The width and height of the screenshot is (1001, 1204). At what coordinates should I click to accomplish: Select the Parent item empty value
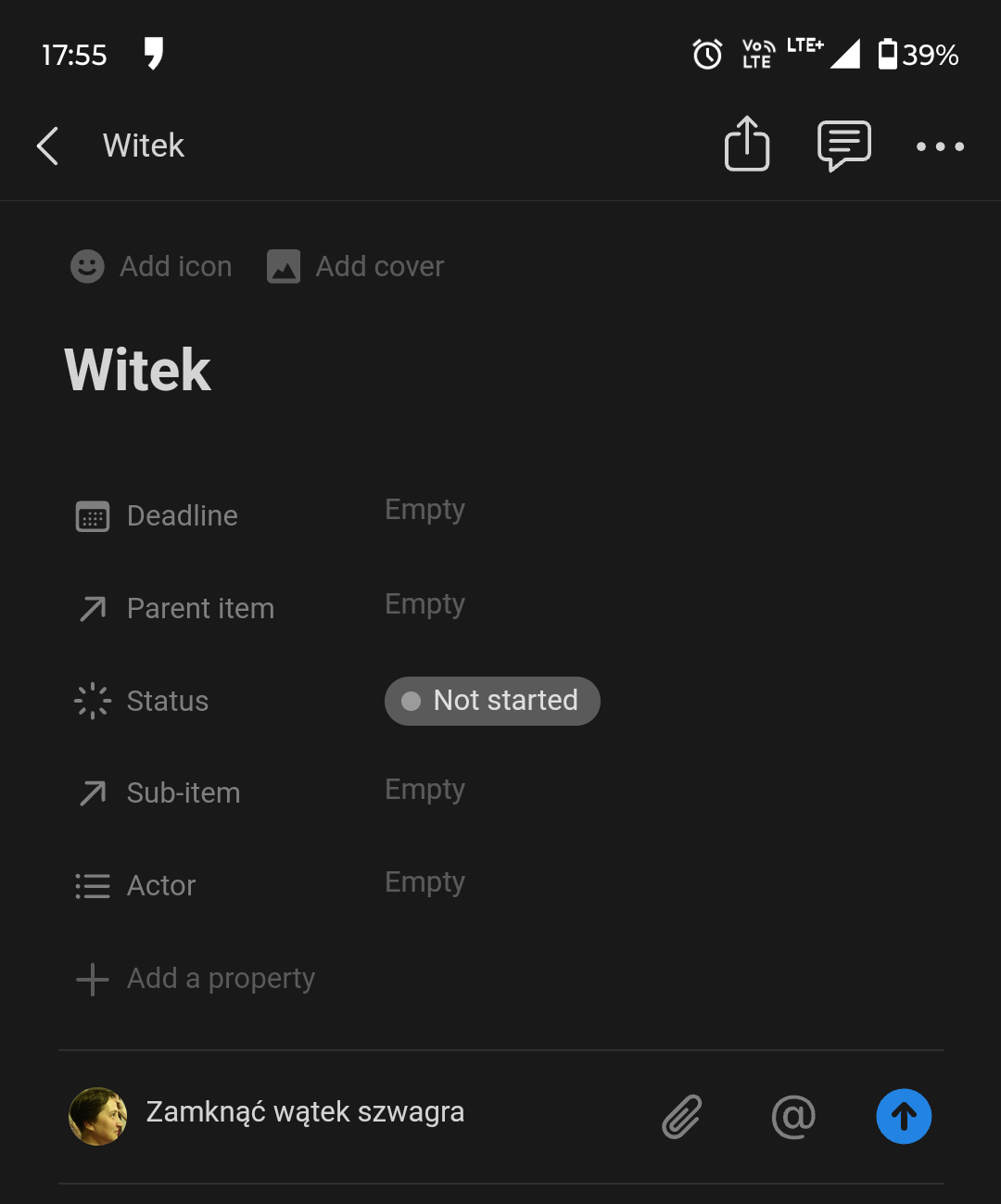point(425,604)
